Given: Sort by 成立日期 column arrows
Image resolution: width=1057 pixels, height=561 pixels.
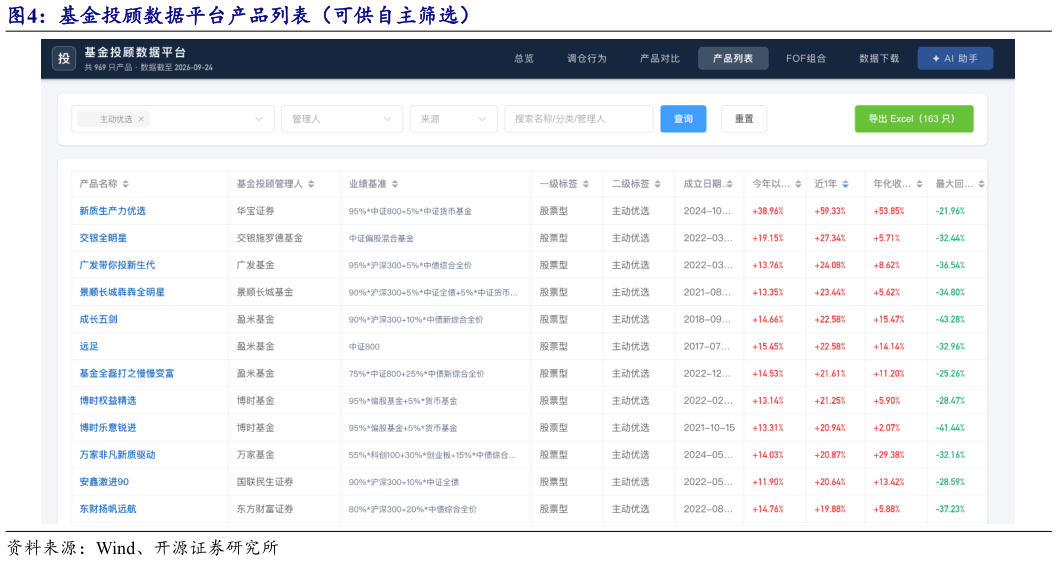Looking at the screenshot, I should (x=729, y=184).
